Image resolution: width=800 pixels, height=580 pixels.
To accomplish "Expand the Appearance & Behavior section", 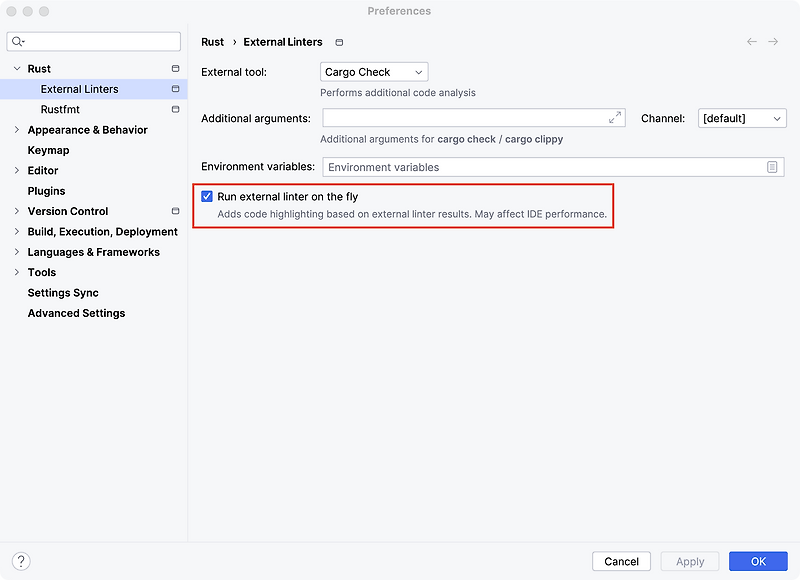I will [x=17, y=130].
